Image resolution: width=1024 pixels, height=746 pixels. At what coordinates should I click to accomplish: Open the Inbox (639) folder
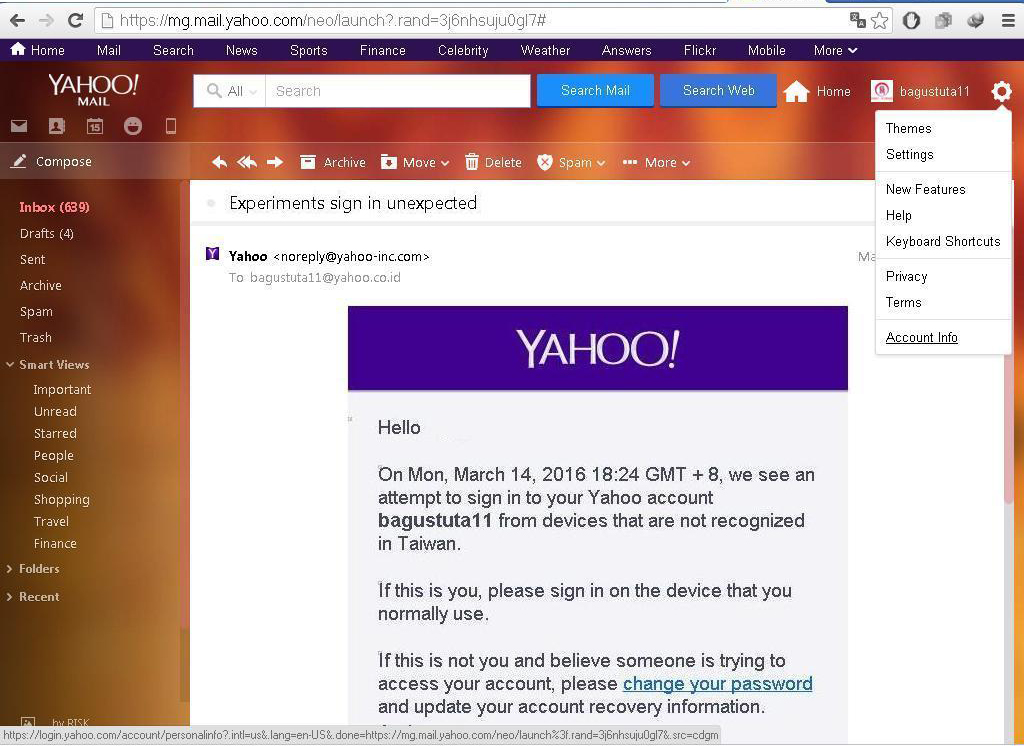(x=54, y=207)
